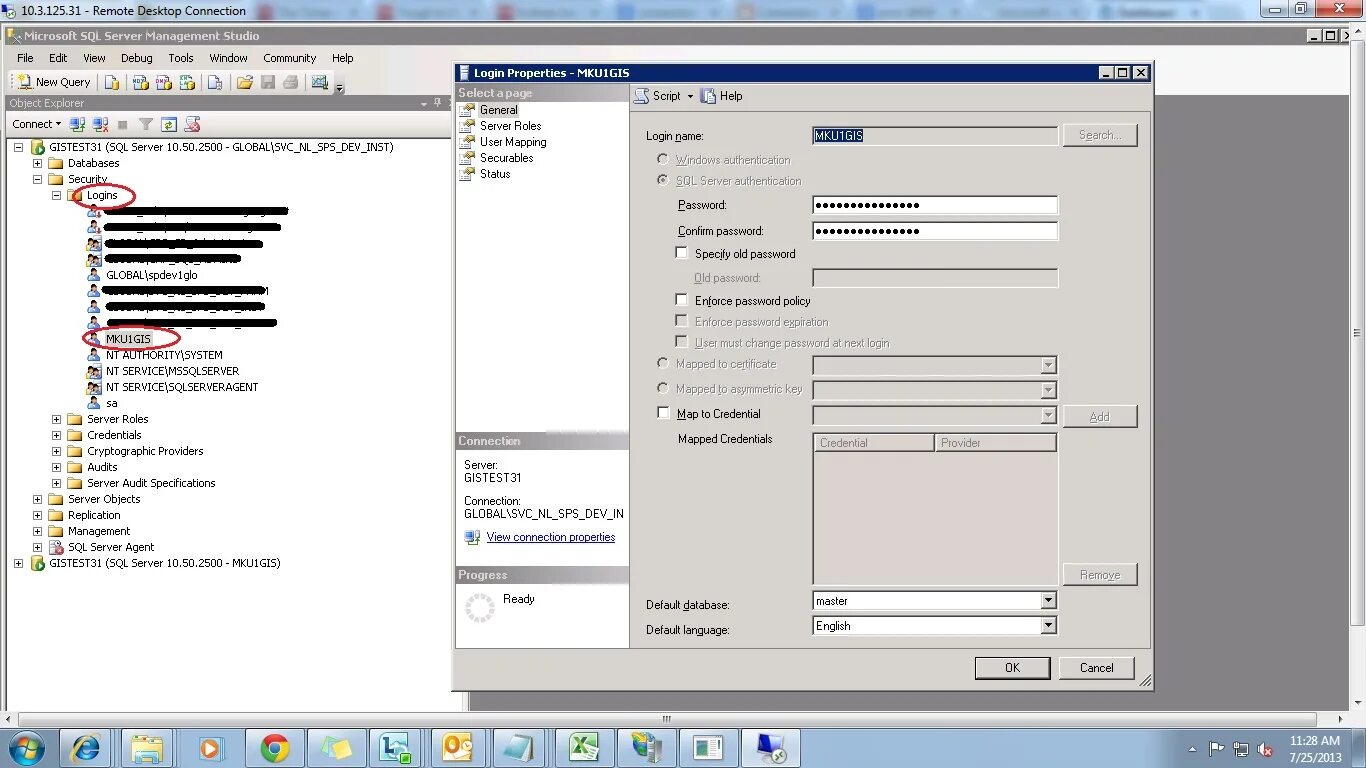Open the Community menu

[x=290, y=58]
